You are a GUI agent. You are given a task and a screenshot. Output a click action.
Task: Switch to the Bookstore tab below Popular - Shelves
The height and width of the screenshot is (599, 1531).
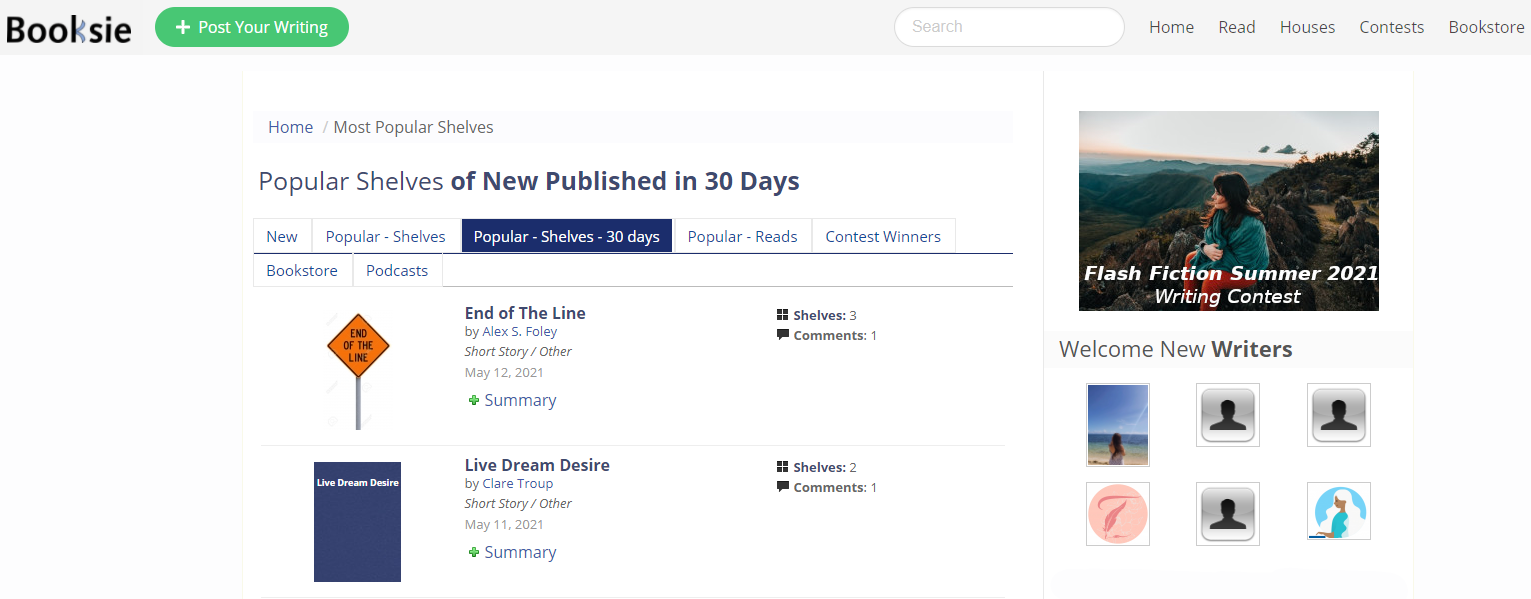pyautogui.click(x=302, y=270)
